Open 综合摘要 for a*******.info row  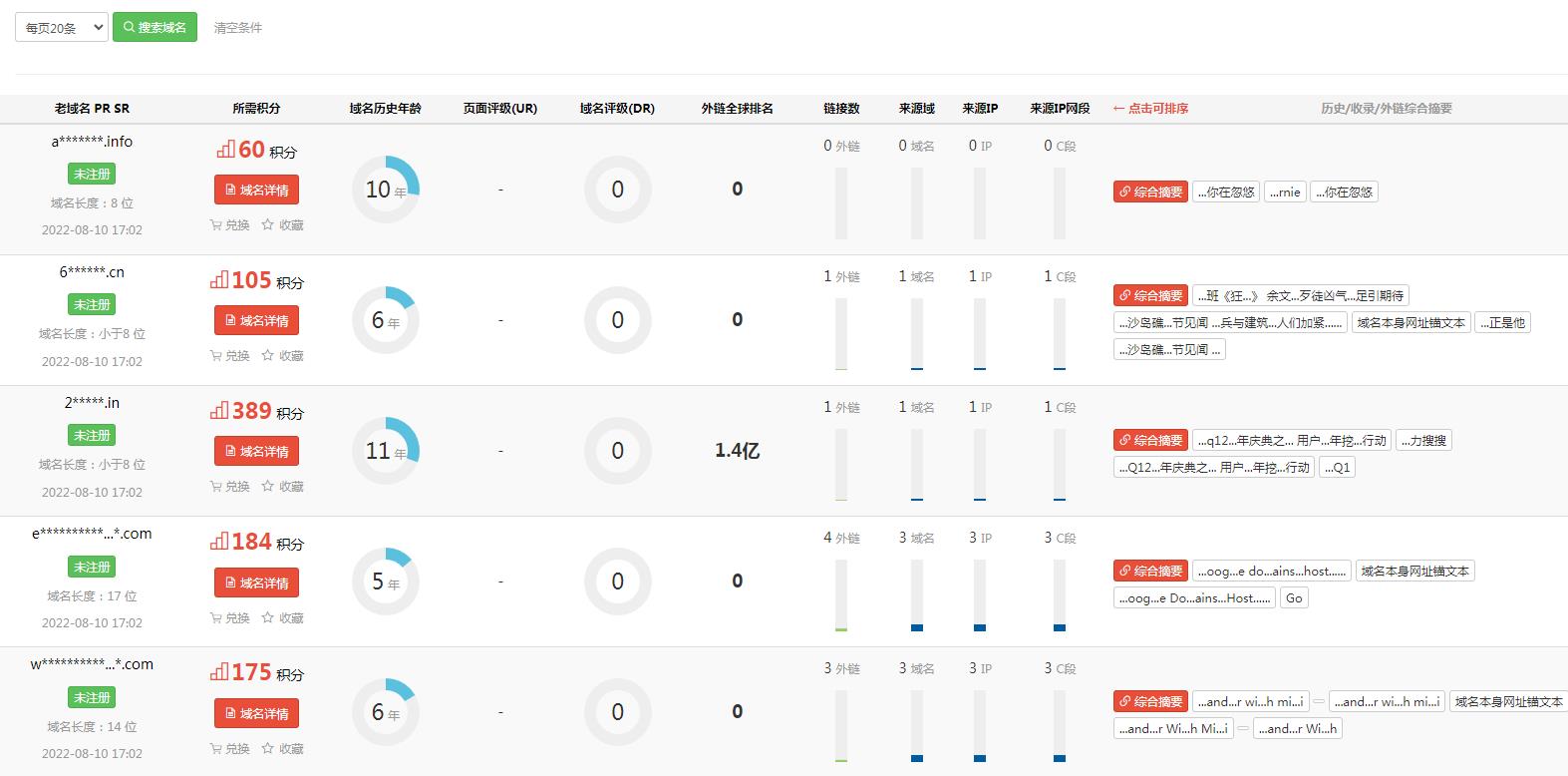click(x=1150, y=192)
